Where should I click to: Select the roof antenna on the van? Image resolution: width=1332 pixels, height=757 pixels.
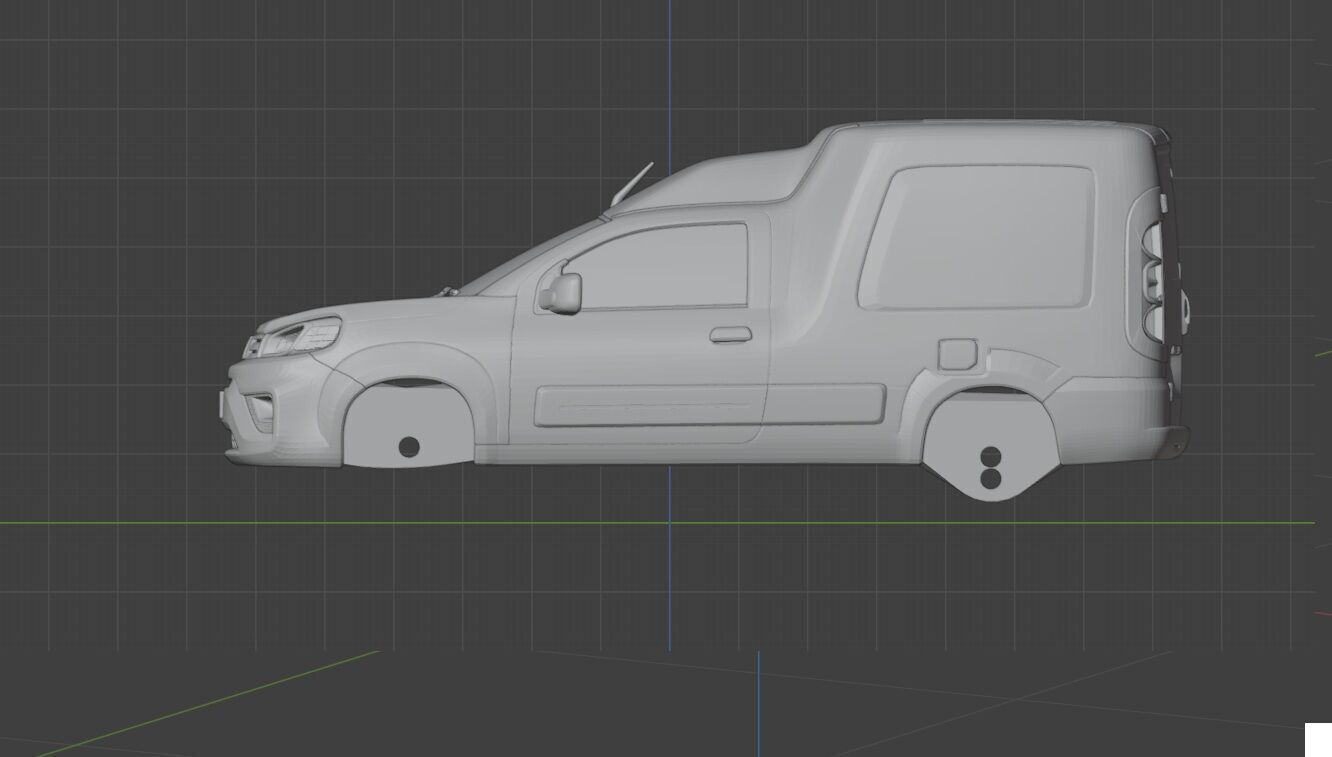(632, 184)
